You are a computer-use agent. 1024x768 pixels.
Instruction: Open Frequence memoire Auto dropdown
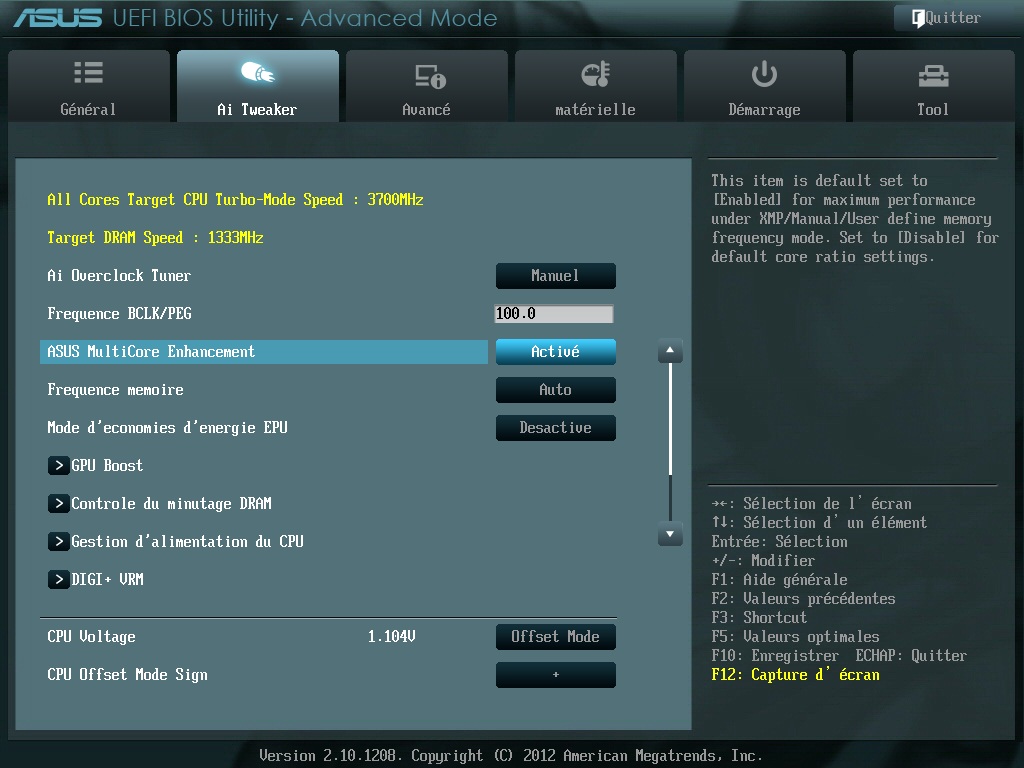pyautogui.click(x=555, y=390)
